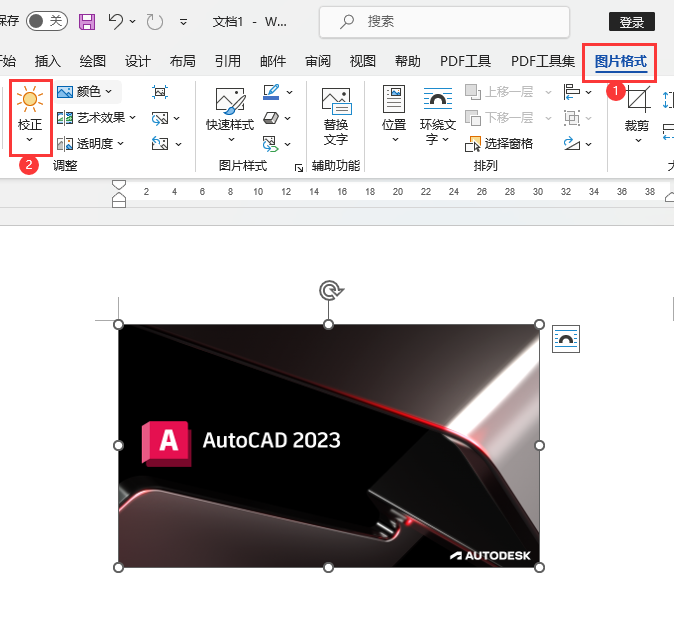674x628 pixels.
Task: Click the Save floppy disk icon
Action: coord(87,21)
